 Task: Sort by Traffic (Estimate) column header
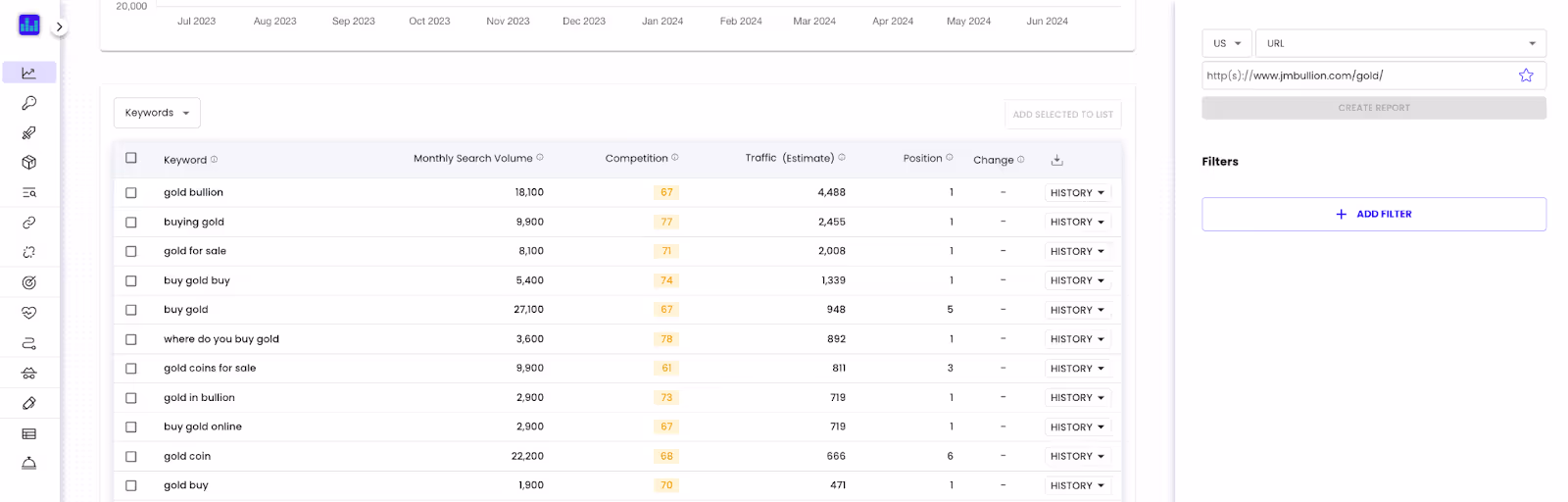(x=790, y=158)
